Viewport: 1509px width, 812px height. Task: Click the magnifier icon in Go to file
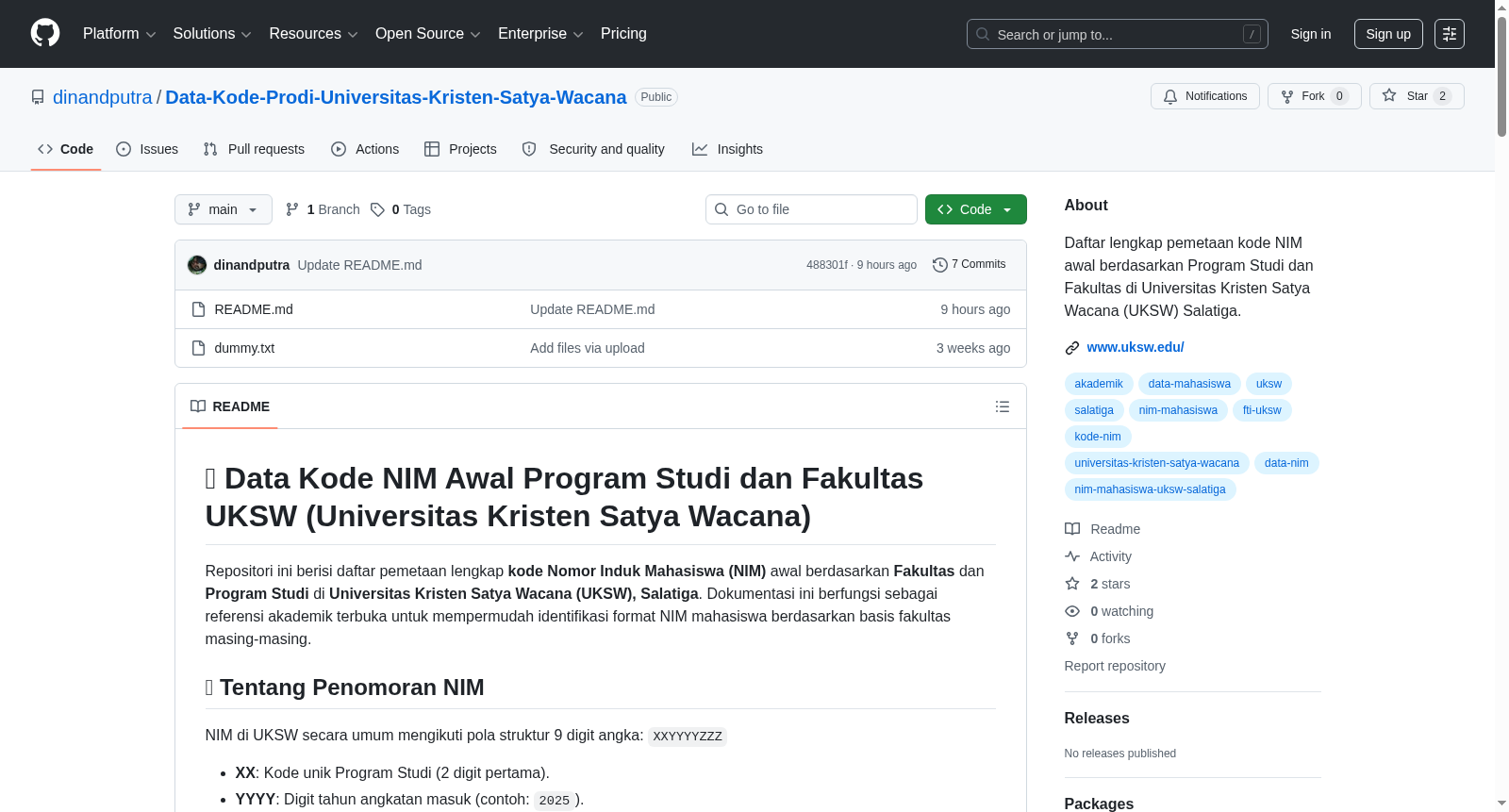click(721, 209)
